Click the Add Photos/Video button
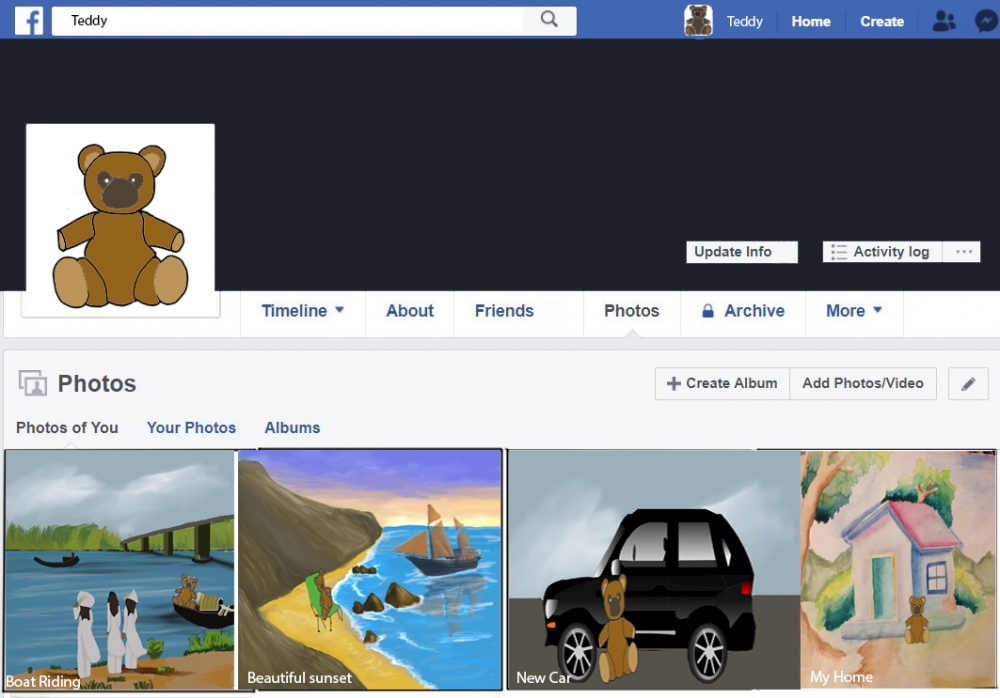 click(862, 383)
